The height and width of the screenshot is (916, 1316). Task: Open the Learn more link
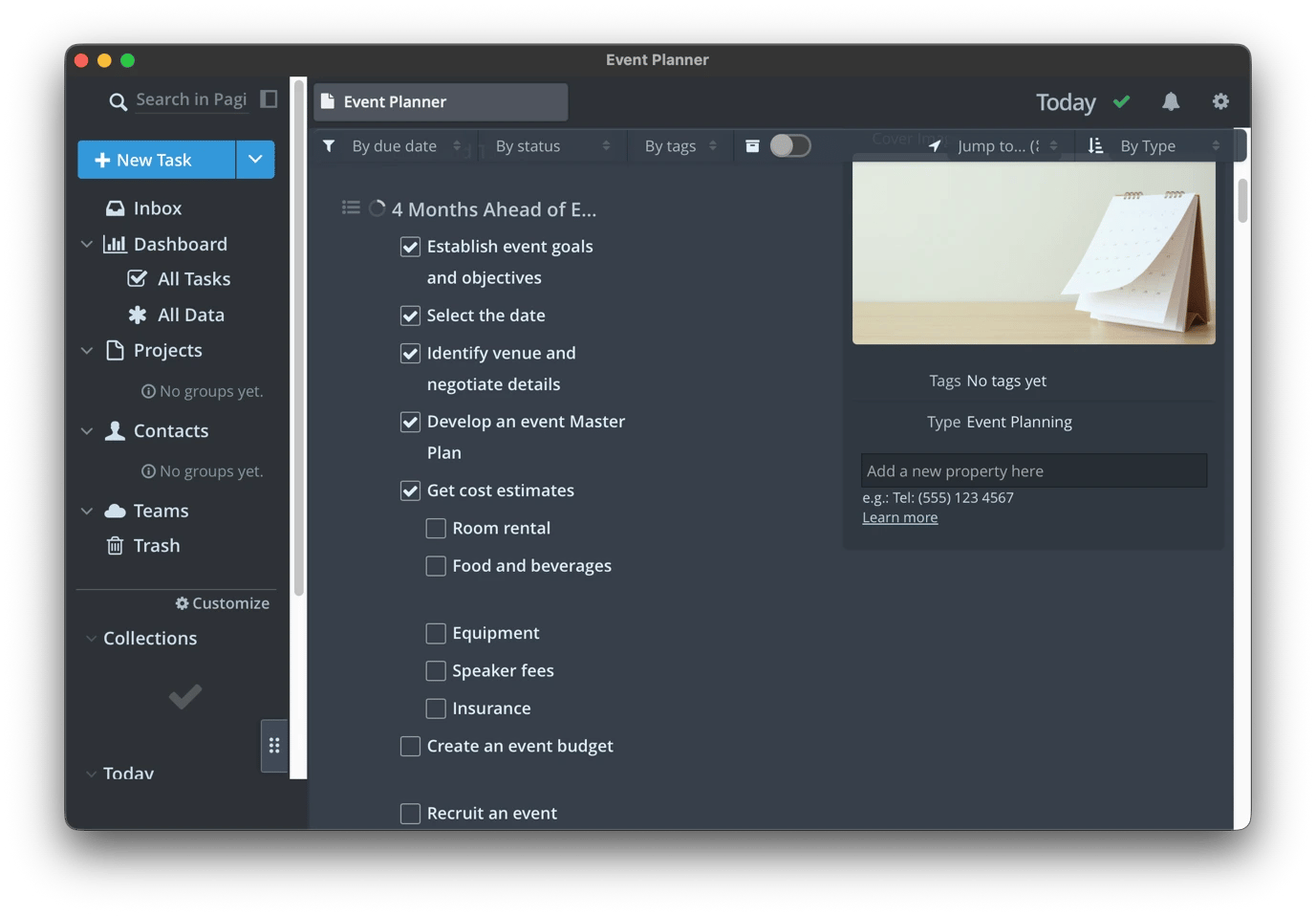pos(899,517)
